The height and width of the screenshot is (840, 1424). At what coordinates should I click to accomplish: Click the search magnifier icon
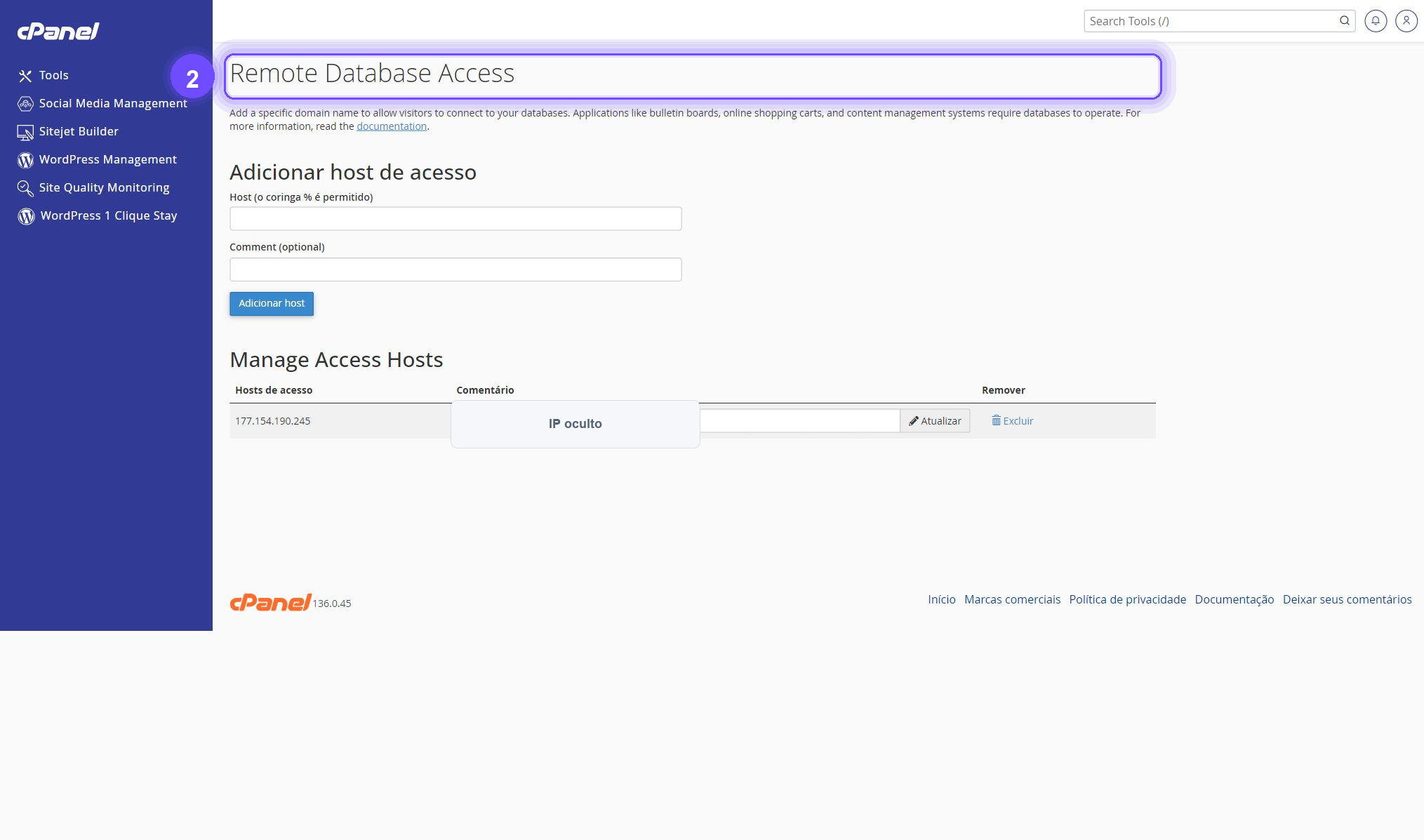point(1344,21)
